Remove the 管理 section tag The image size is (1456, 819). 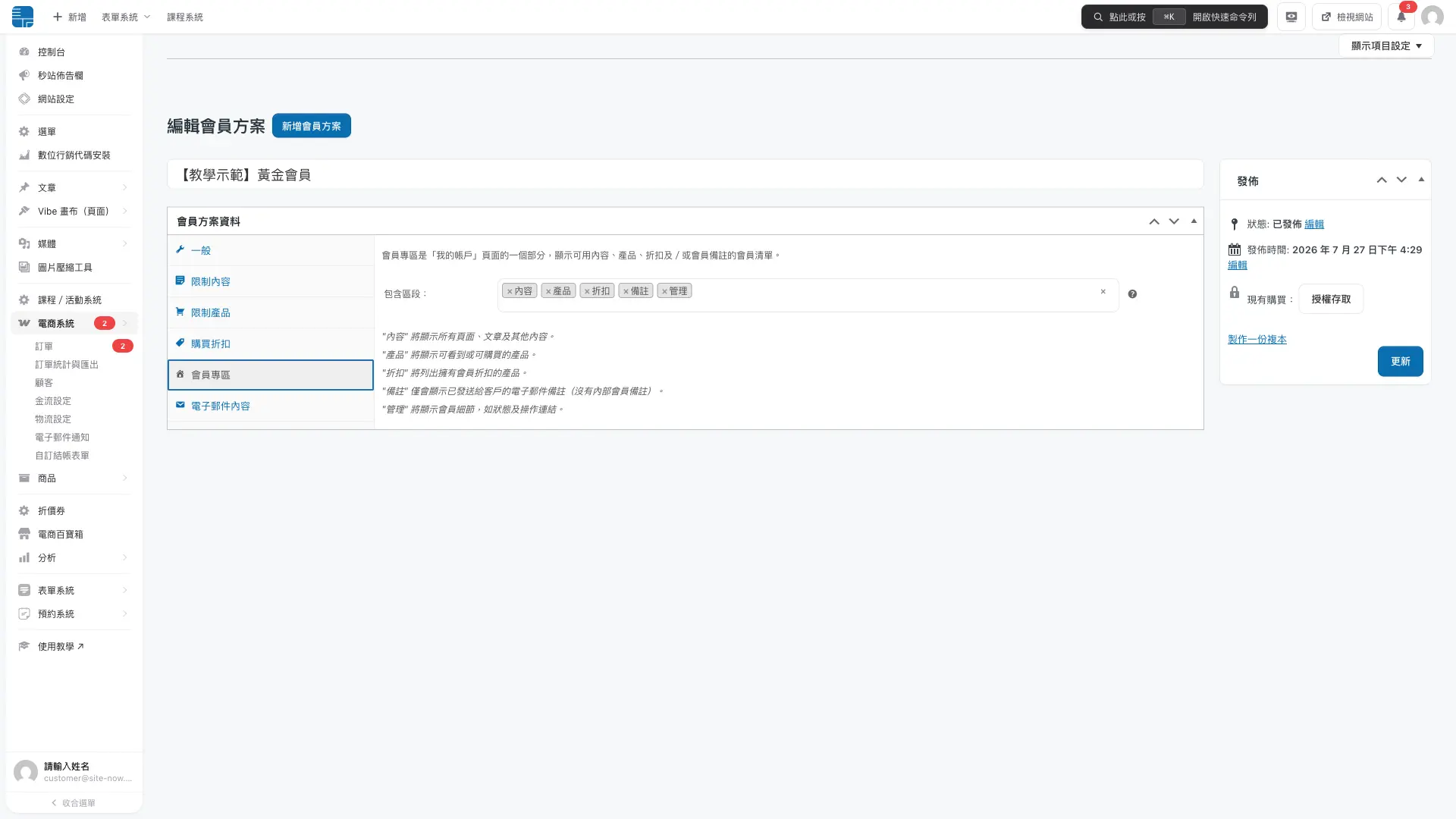coord(664,291)
